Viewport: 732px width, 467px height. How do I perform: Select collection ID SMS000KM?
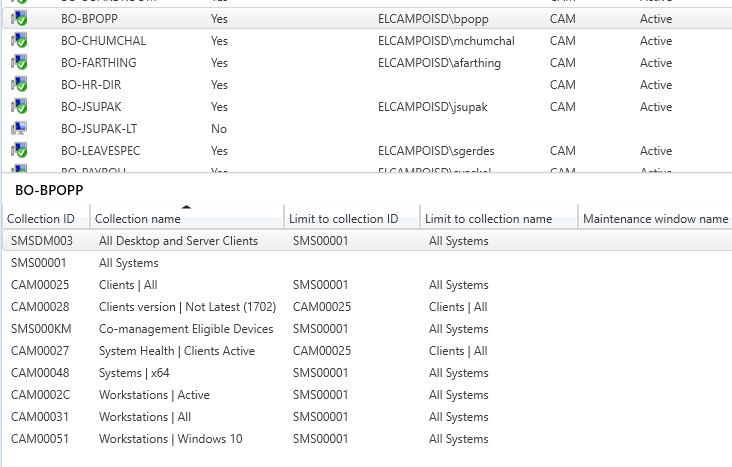[41, 328]
